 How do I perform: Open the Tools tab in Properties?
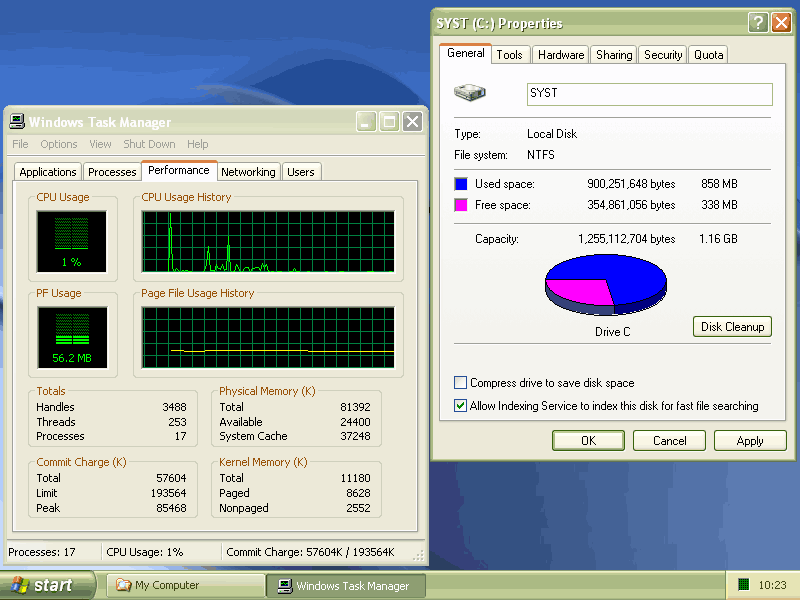[509, 55]
